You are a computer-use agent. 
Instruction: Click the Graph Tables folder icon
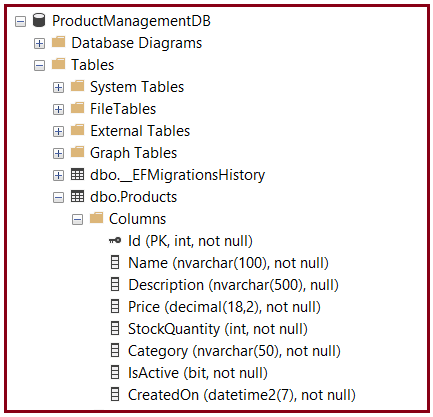click(78, 152)
